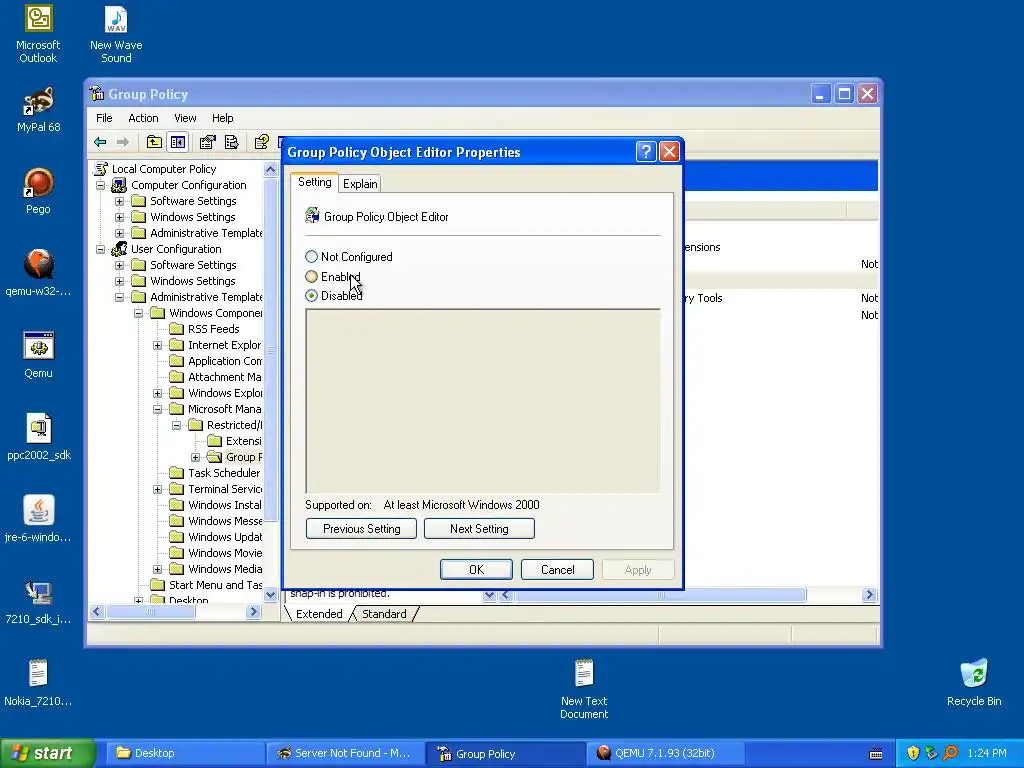
Task: Click the Up One Level toolbar icon
Action: (154, 142)
